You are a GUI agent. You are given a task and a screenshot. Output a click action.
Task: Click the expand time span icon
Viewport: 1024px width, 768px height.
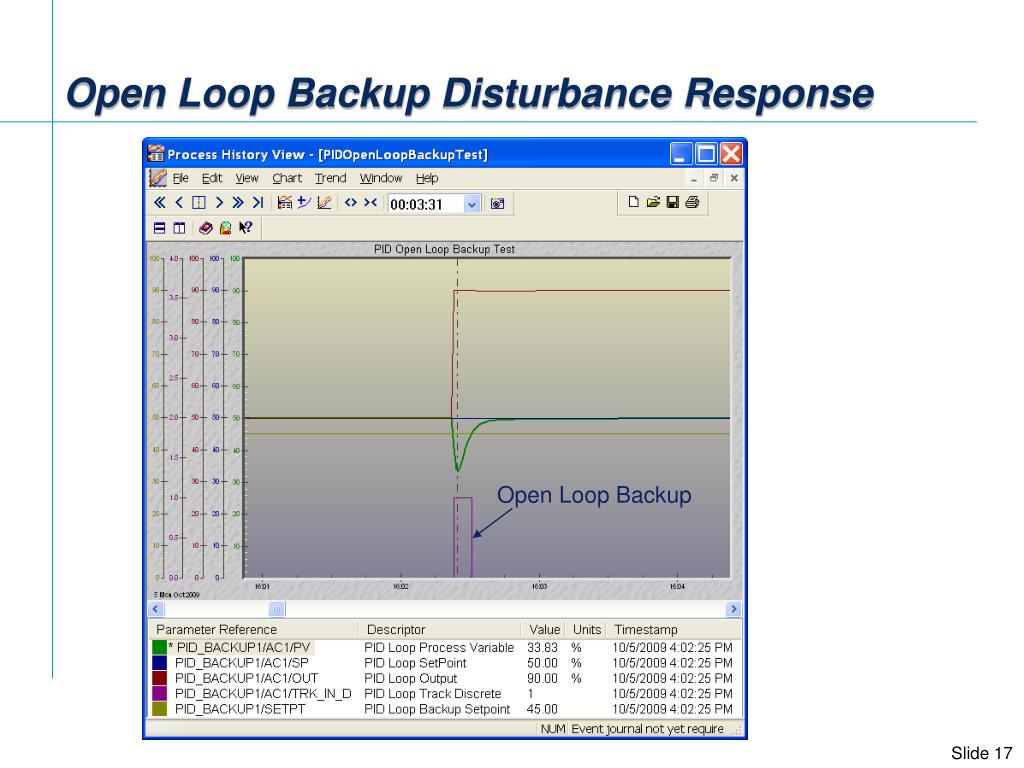click(351, 203)
